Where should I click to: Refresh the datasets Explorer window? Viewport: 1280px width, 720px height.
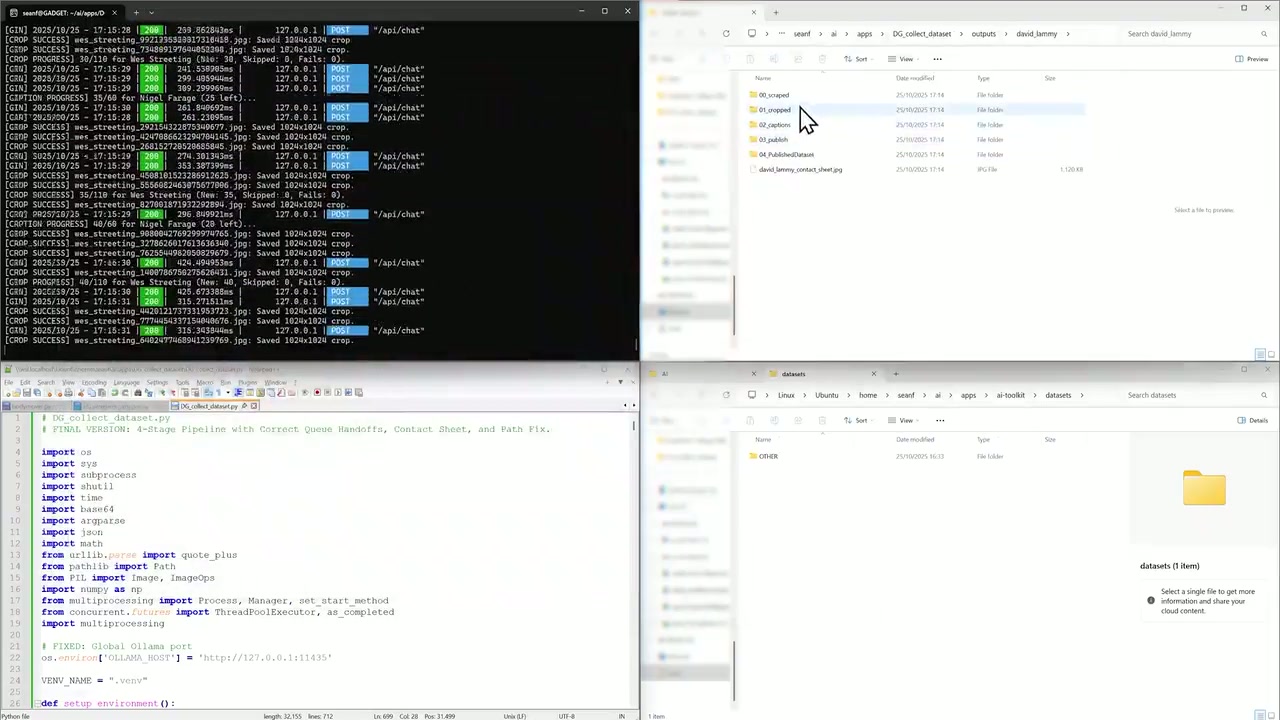(726, 395)
